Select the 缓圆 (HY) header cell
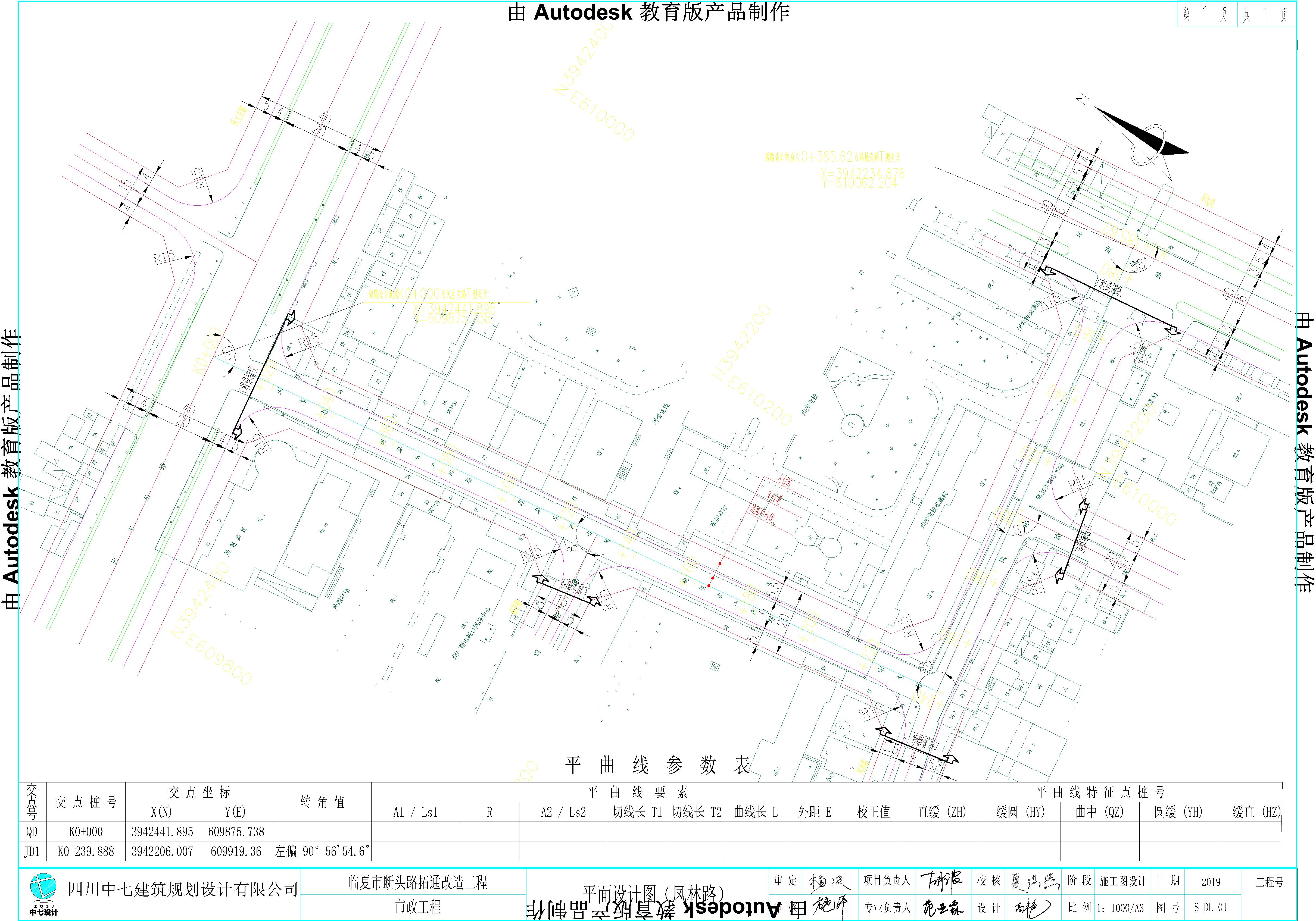 [1021, 812]
